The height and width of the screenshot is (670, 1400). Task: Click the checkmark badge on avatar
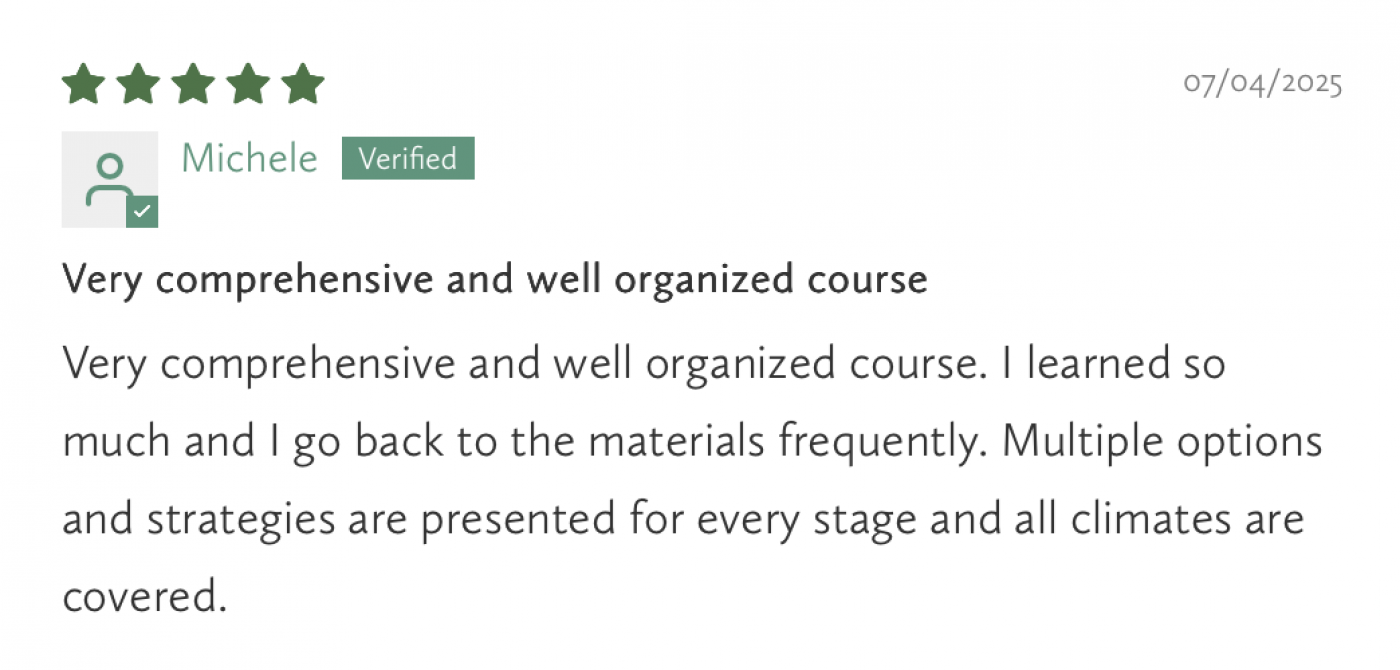[x=142, y=212]
